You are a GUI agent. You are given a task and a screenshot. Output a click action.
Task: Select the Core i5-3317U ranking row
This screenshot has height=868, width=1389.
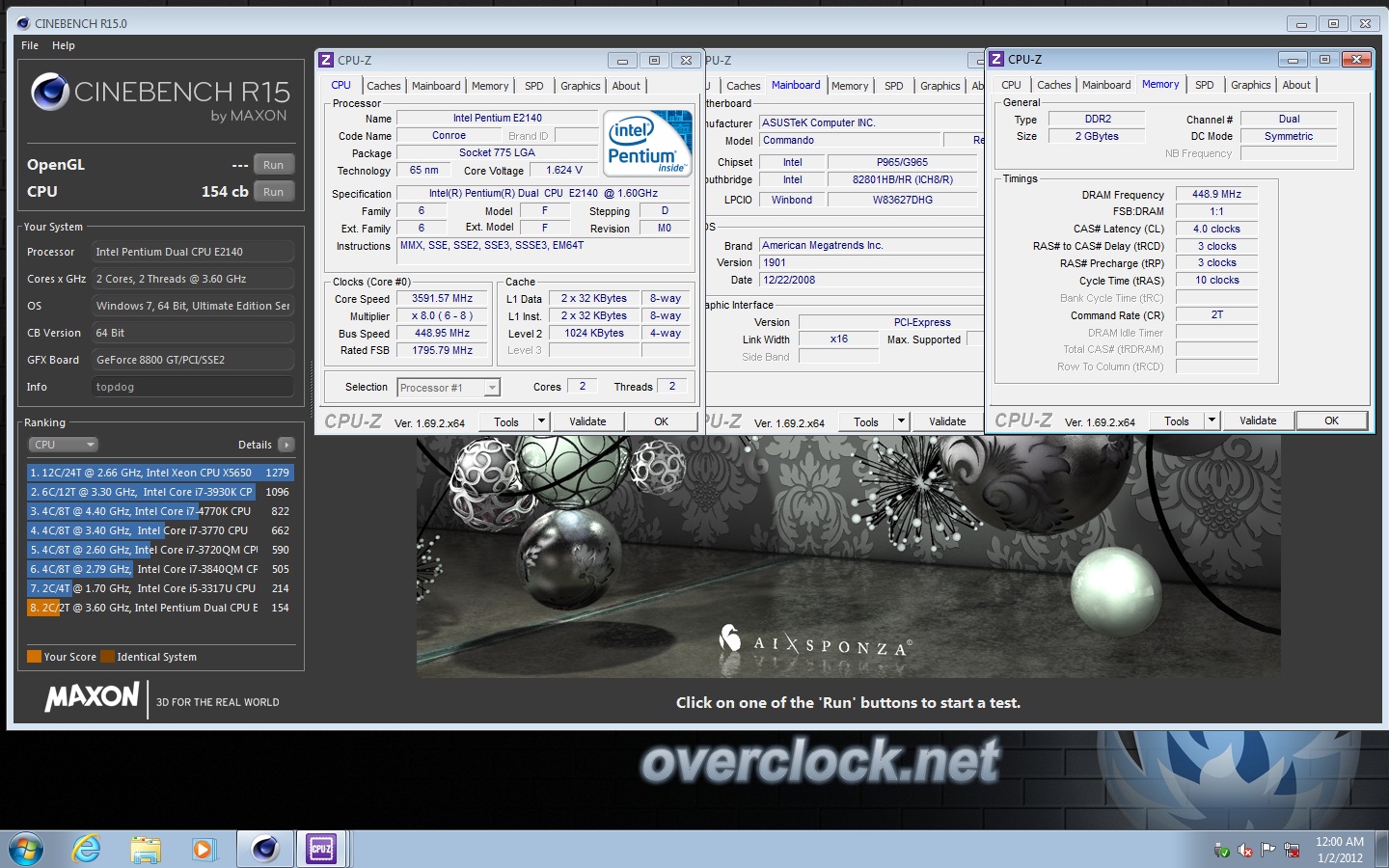(160, 588)
